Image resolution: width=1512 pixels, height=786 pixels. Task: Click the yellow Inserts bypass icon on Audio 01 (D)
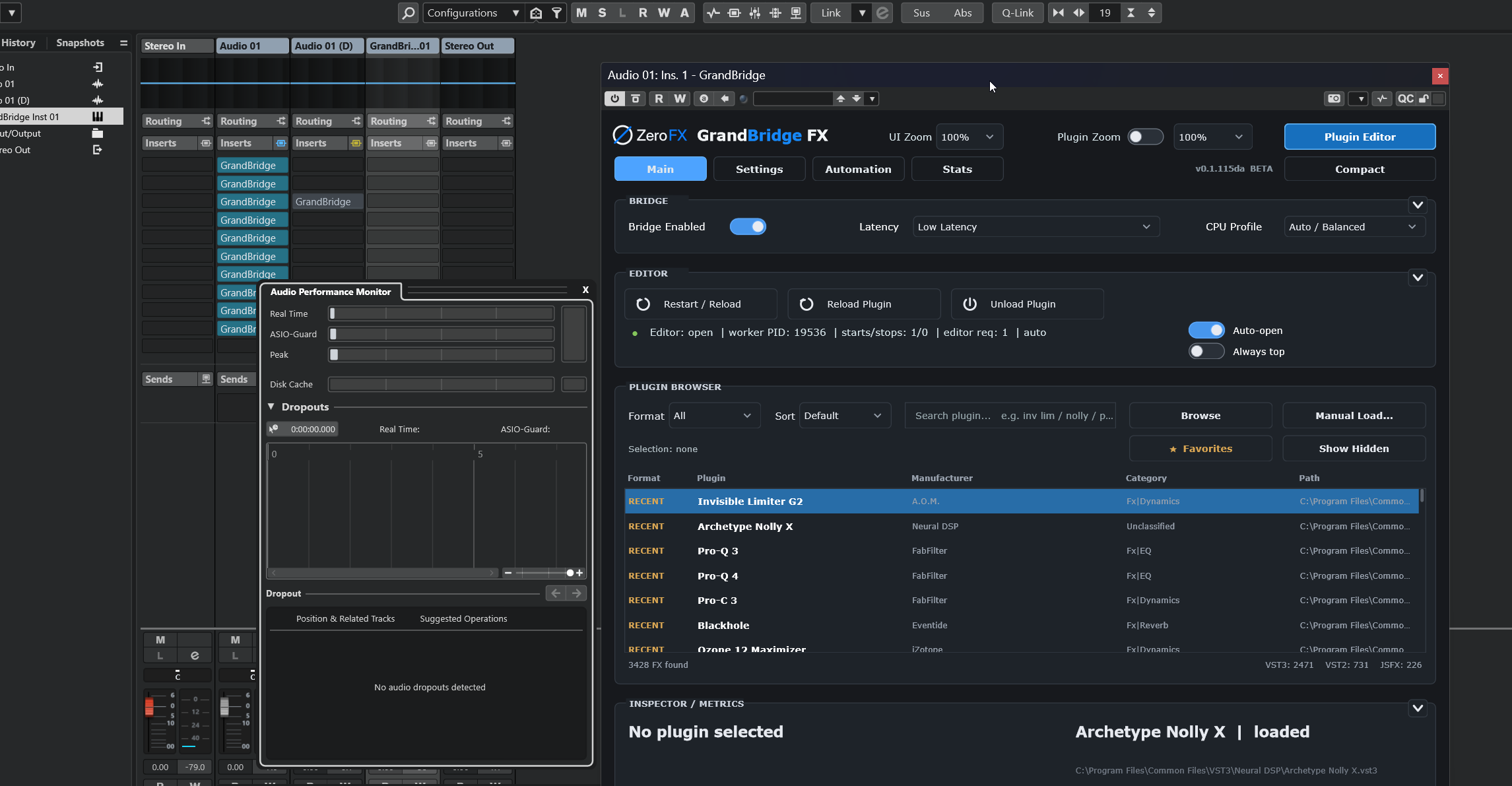[356, 143]
